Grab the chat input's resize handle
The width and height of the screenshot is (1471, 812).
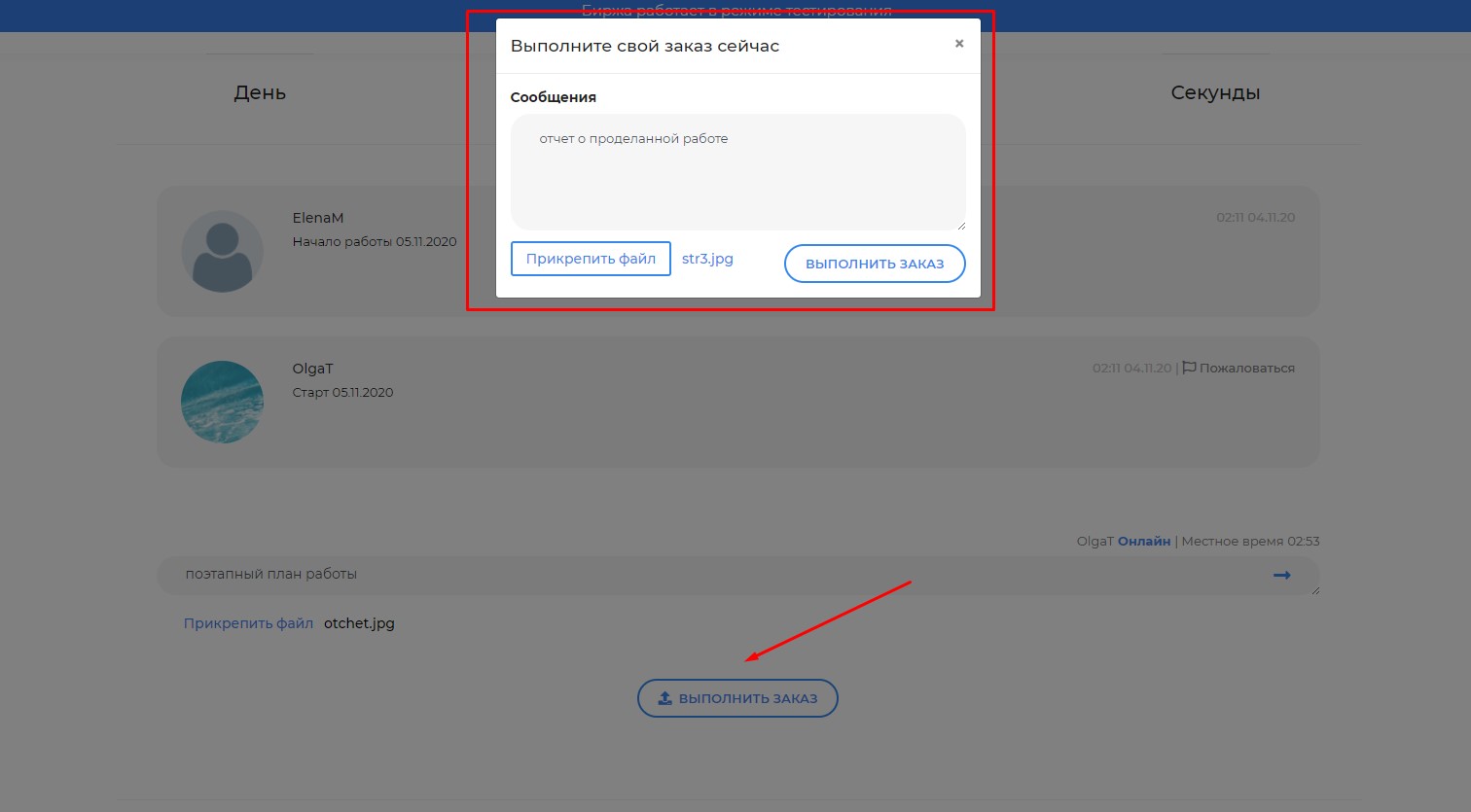point(1315,590)
